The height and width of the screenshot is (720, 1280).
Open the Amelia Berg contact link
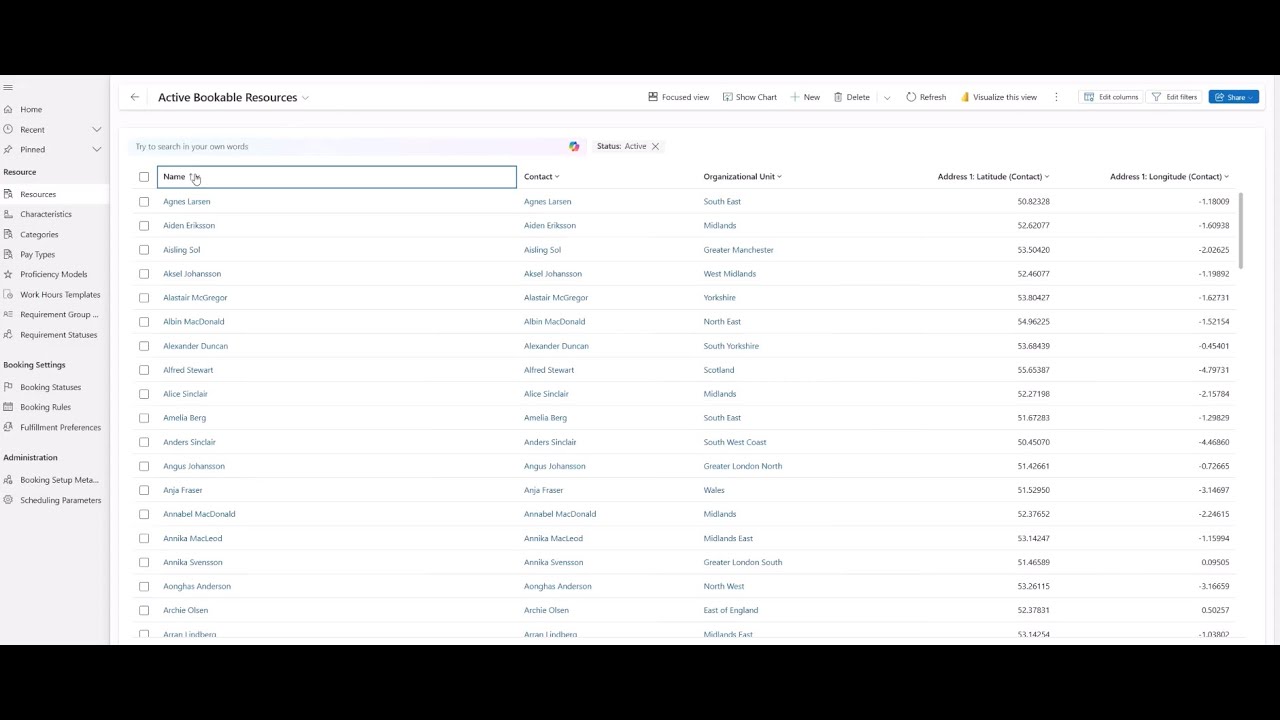(x=545, y=418)
